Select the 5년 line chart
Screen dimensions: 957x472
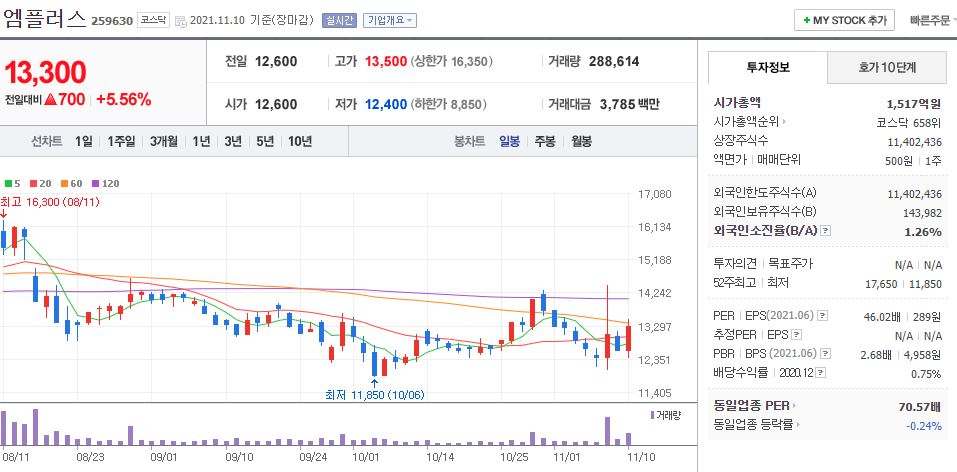pos(265,142)
